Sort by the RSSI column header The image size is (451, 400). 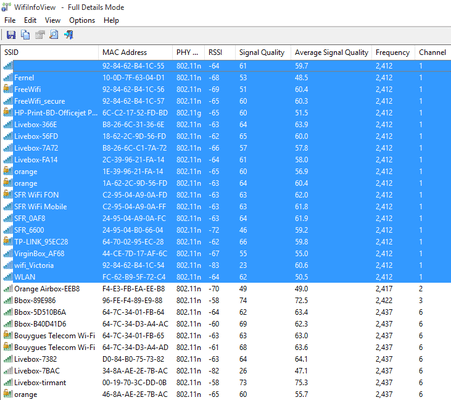tap(220, 52)
